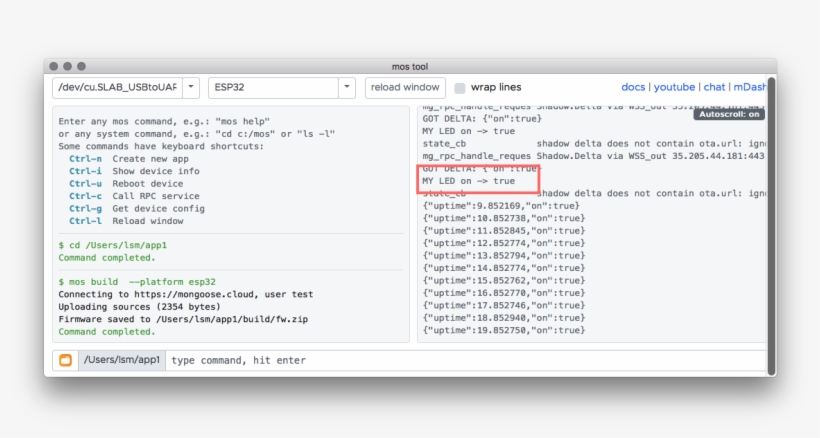
Task: Click the orange folder icon beside path
Action: click(x=65, y=360)
